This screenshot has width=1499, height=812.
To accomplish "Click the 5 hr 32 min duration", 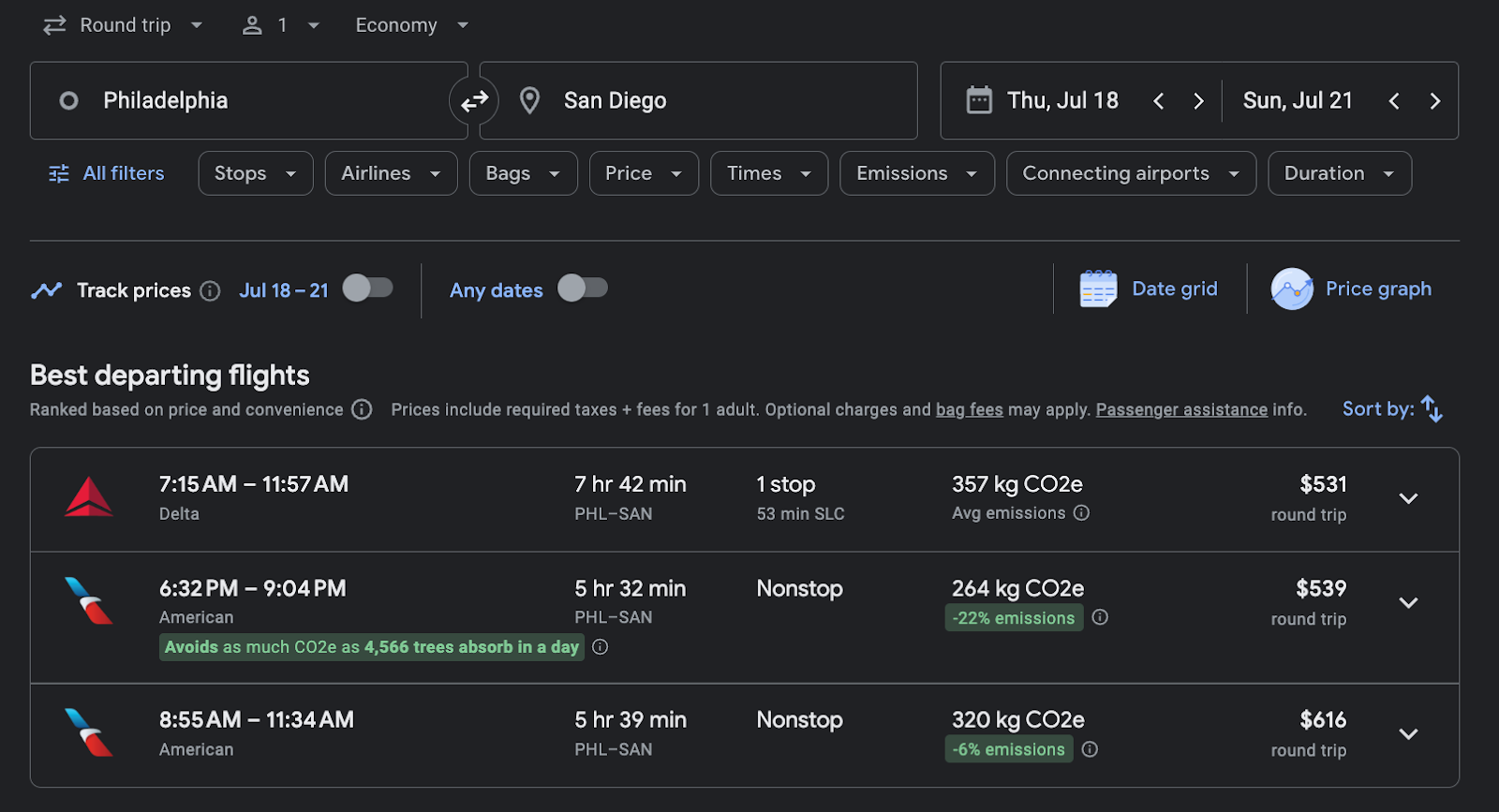I will click(631, 588).
